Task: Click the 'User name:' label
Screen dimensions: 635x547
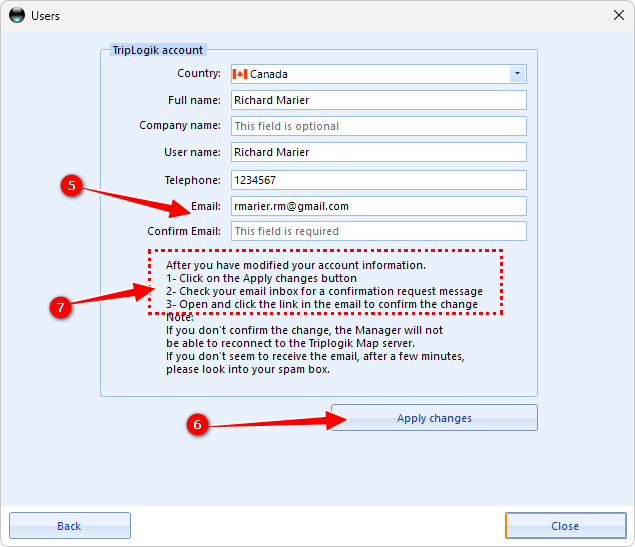Action: pyautogui.click(x=192, y=152)
